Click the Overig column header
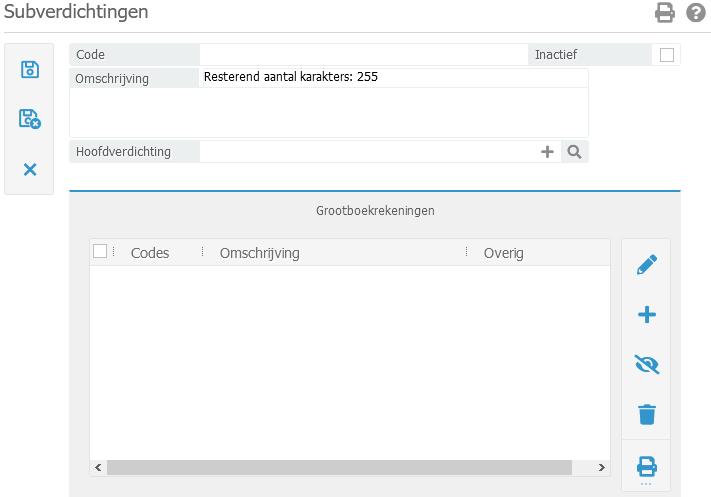This screenshot has height=497, width=711. (x=504, y=253)
